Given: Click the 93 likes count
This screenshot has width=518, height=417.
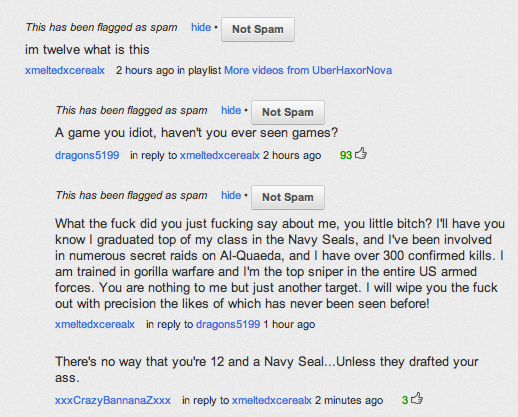Looking at the screenshot, I should pos(346,155).
